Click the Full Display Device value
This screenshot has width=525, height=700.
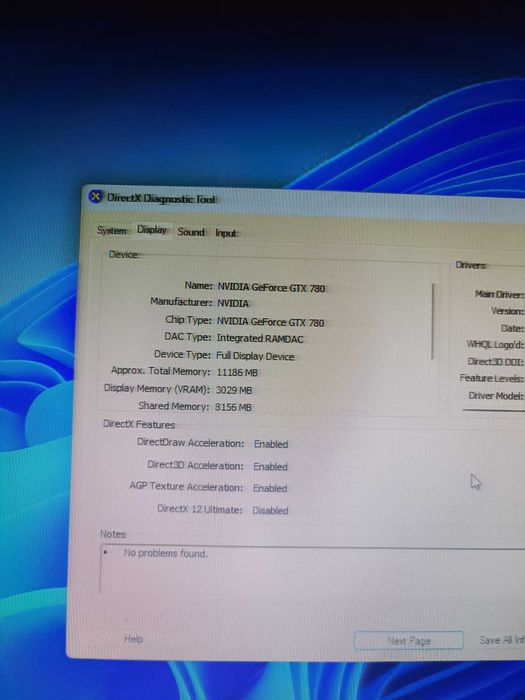[x=255, y=356]
